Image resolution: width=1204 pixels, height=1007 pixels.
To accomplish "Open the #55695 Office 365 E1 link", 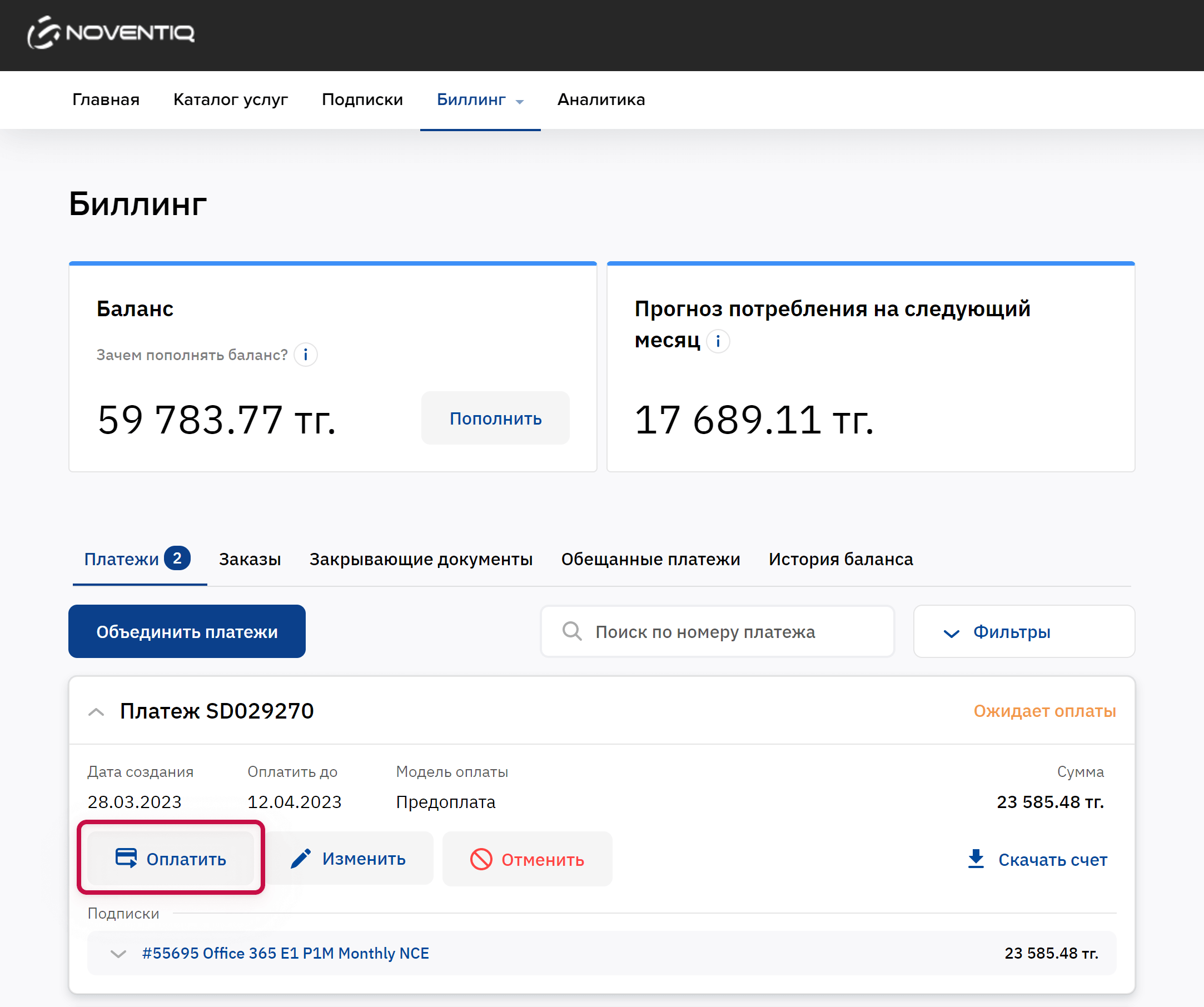I will click(x=286, y=953).
